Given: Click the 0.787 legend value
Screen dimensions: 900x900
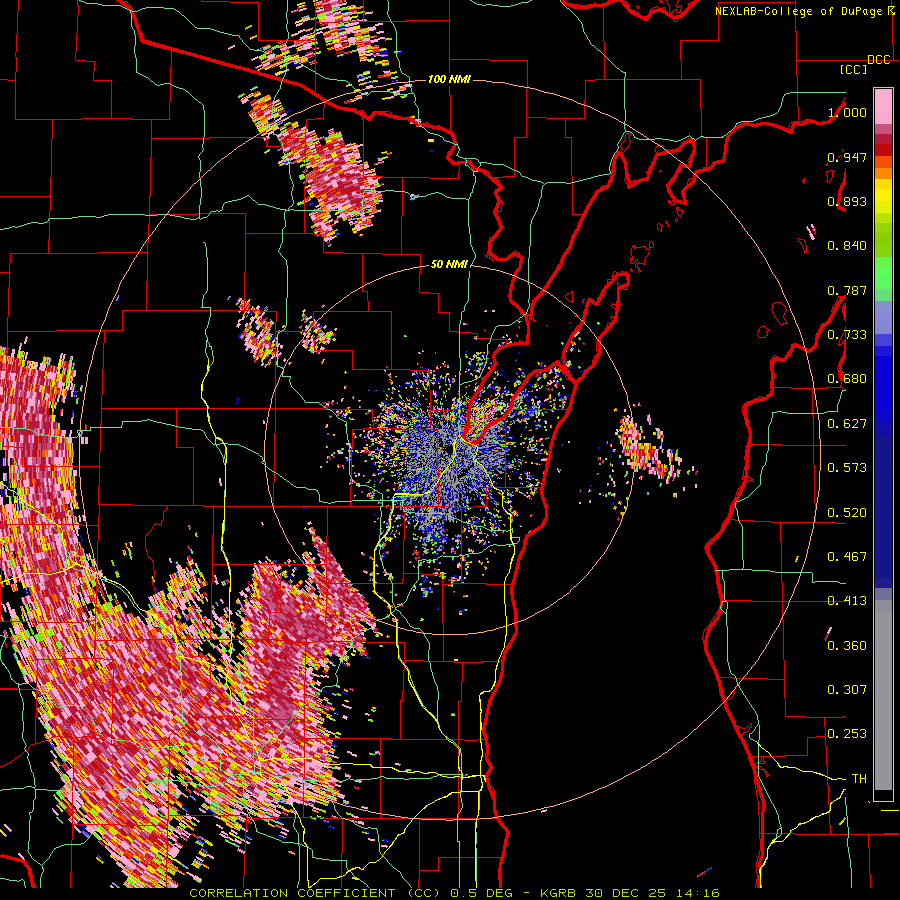Looking at the screenshot, I should 847,290.
